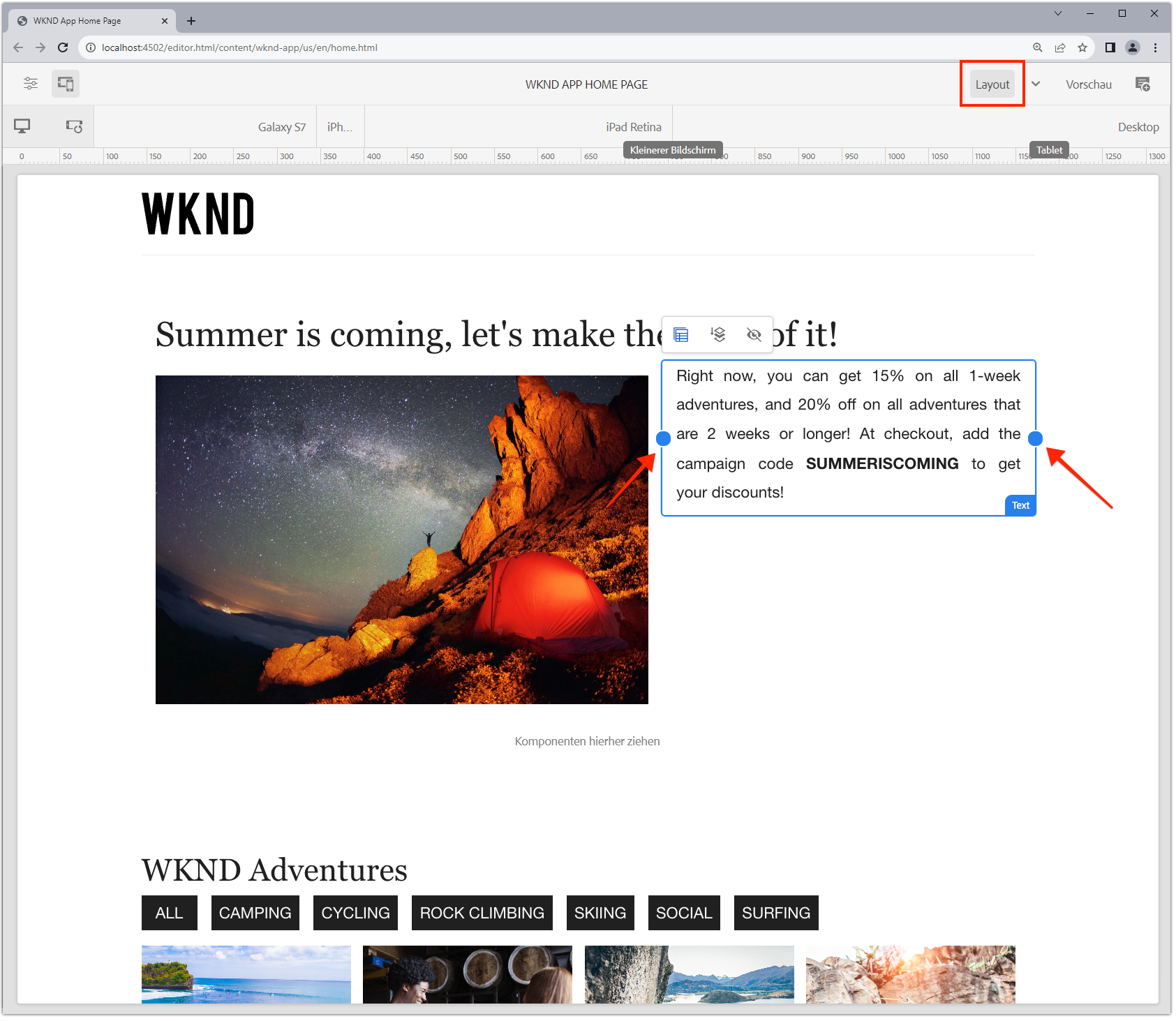Click the left blue resize handle
The height and width of the screenshot is (1021, 1176).
[x=664, y=438]
